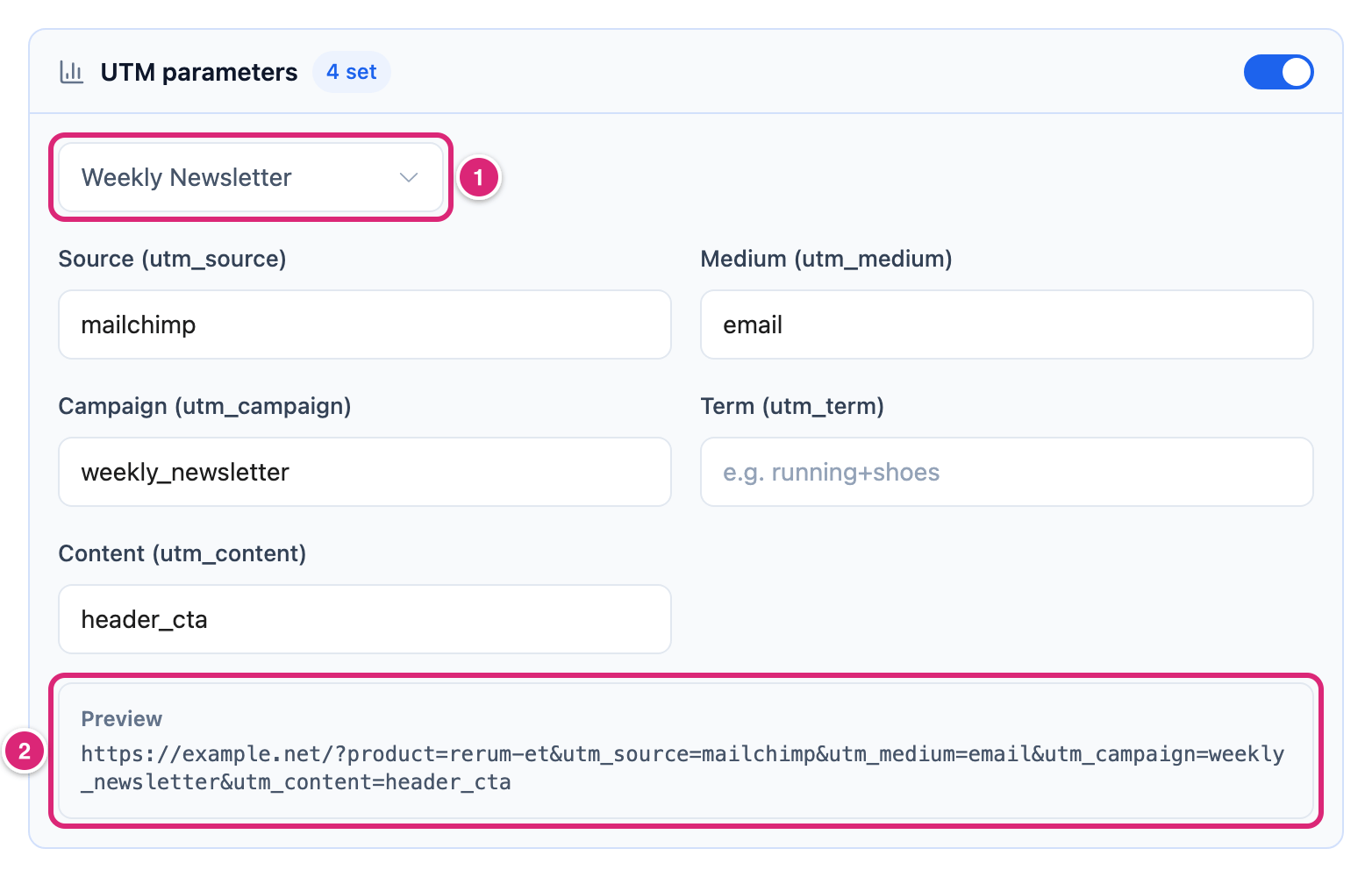Screen dimensions: 1372x877
Task: Click the 'Preview' label
Action: [x=122, y=719]
